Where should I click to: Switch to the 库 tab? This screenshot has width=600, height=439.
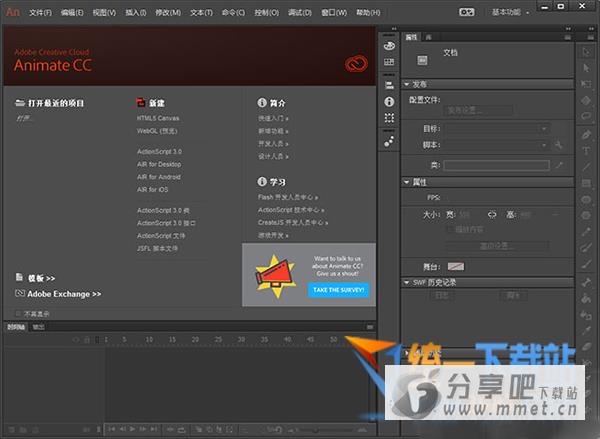[x=429, y=37]
